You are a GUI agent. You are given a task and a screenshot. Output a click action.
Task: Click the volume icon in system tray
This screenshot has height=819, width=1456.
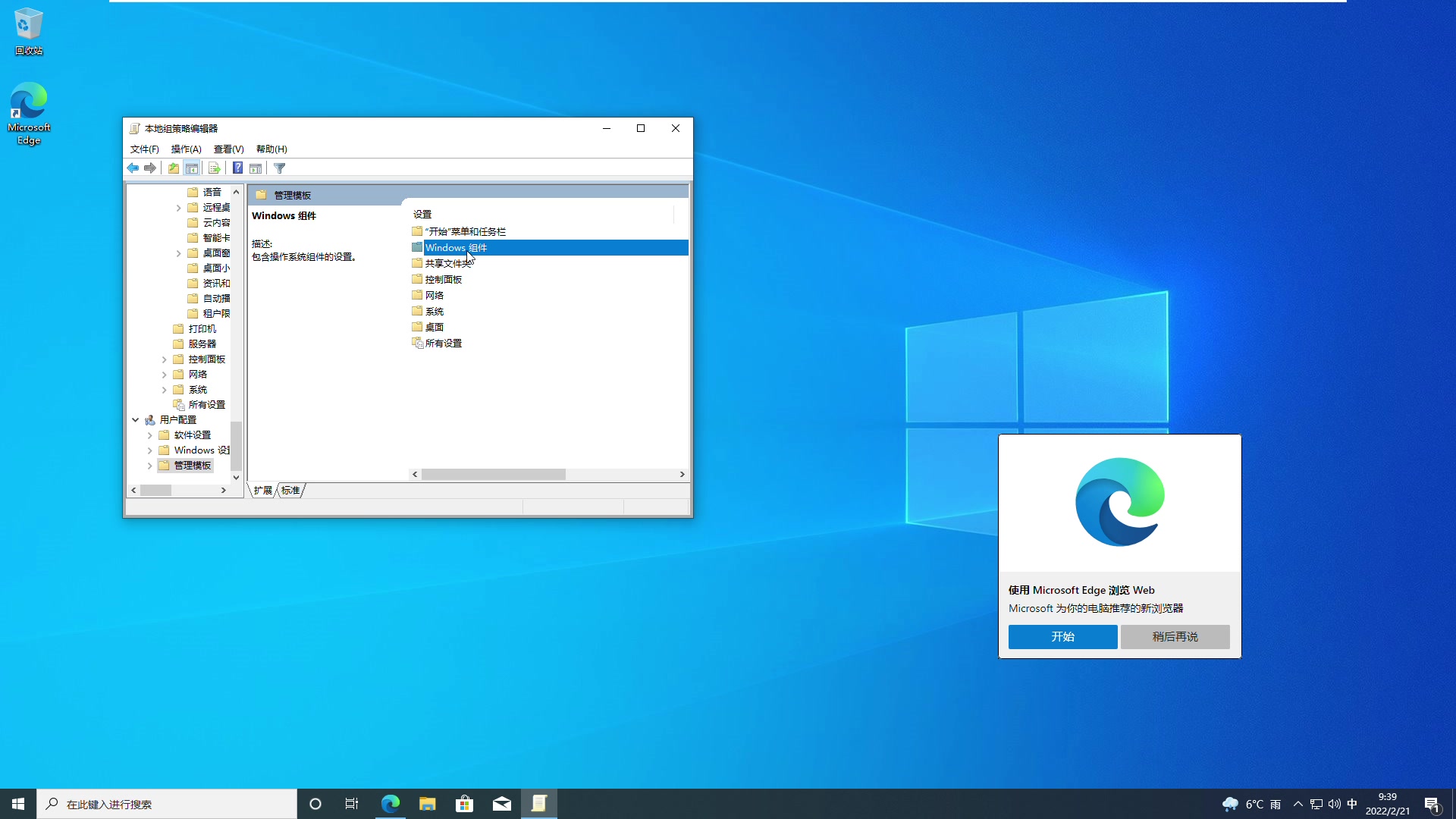tap(1335, 804)
